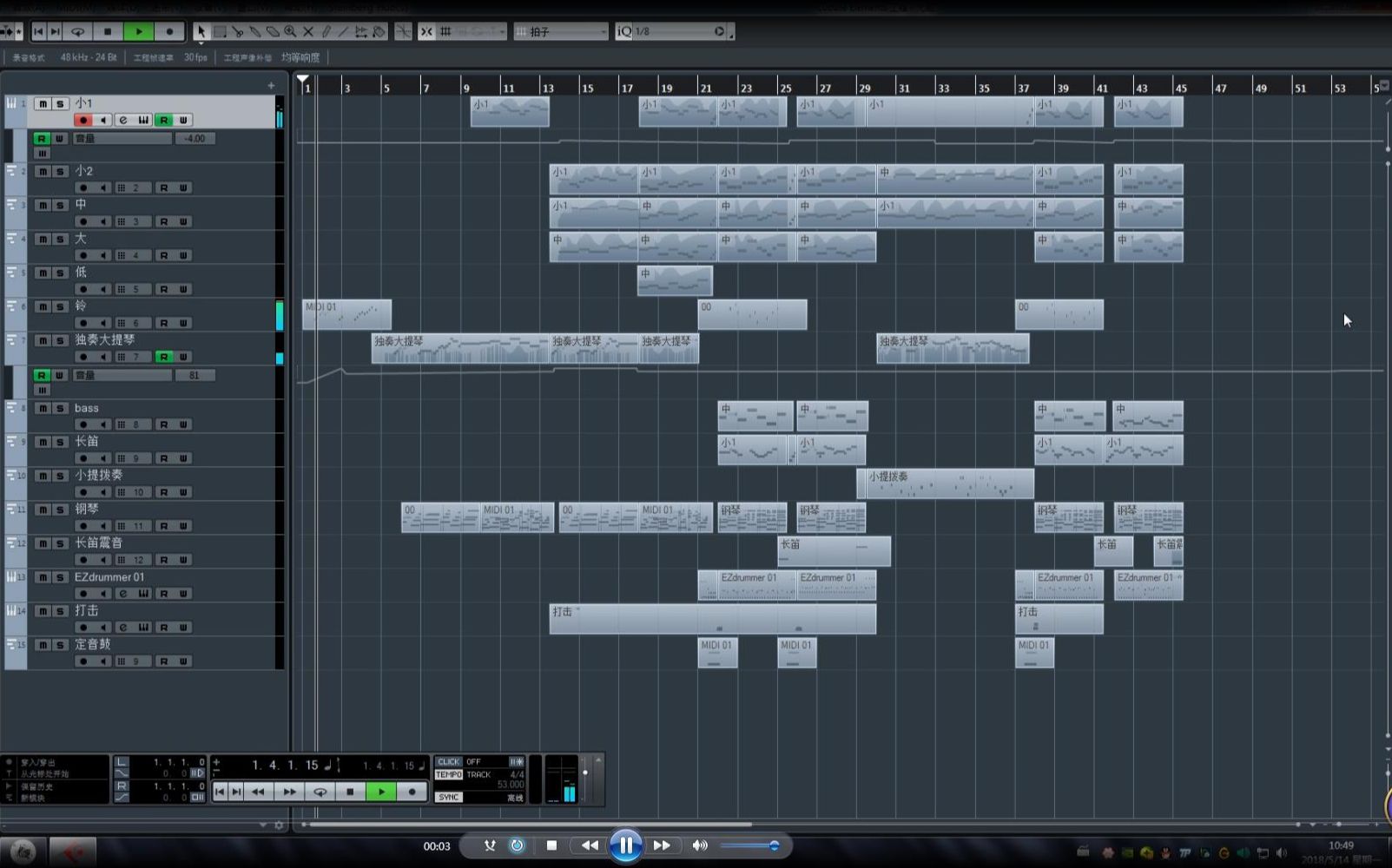This screenshot has height=868, width=1392.
Task: Open MIDI channel dropdown on 小2 track
Action: 134,187
